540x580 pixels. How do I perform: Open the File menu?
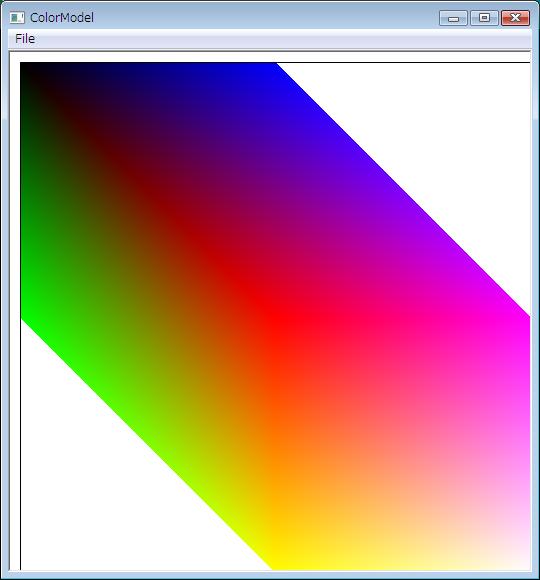pyautogui.click(x=25, y=39)
